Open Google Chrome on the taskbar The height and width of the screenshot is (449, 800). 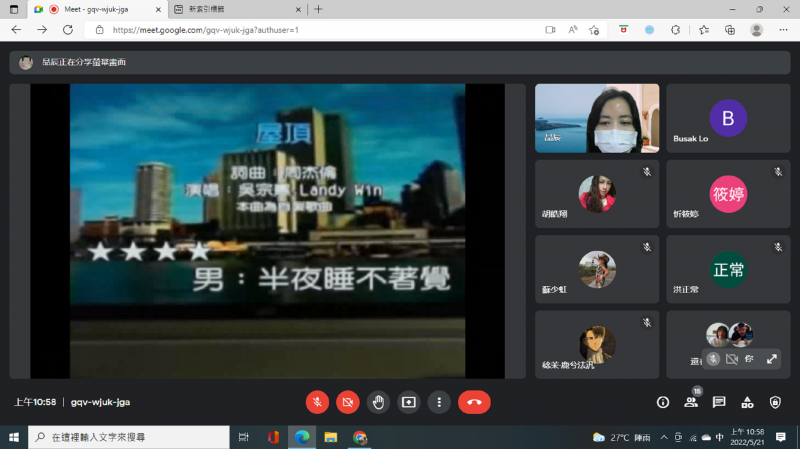360,437
